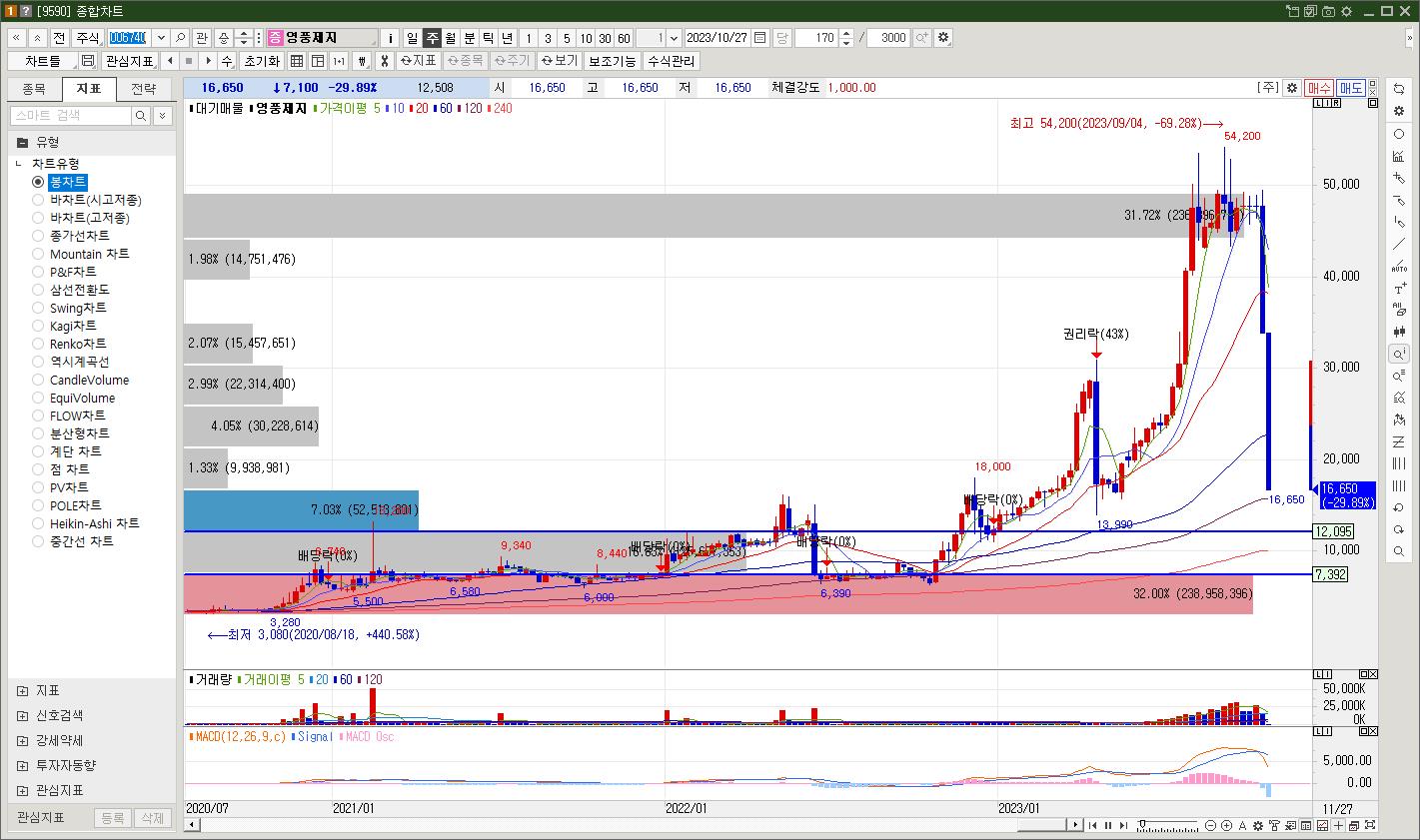1420x840 pixels.
Task: Click the 수식관리 button
Action: (671, 61)
